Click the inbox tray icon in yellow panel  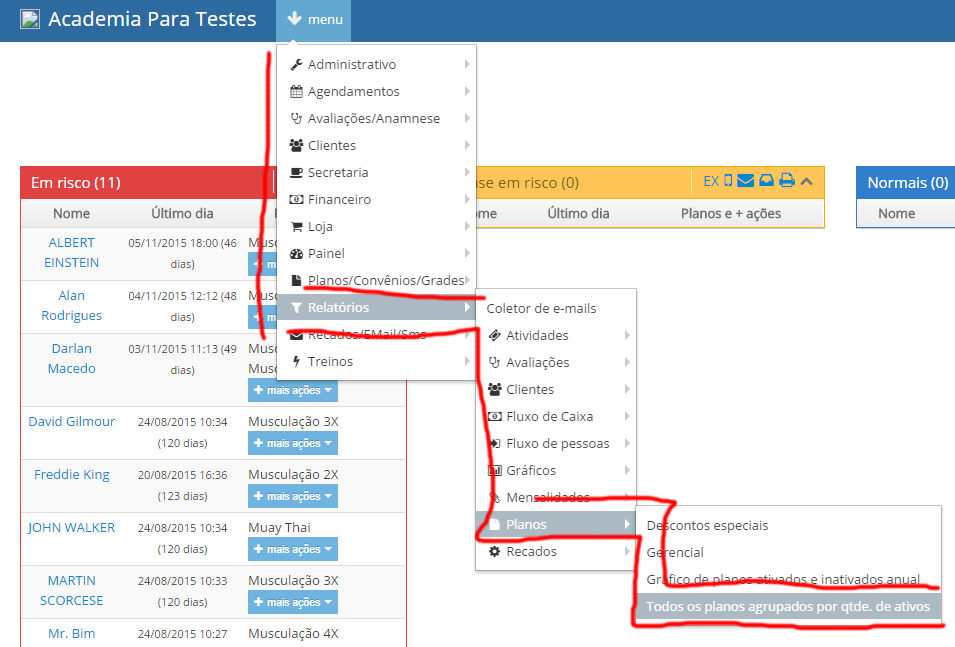(x=766, y=181)
